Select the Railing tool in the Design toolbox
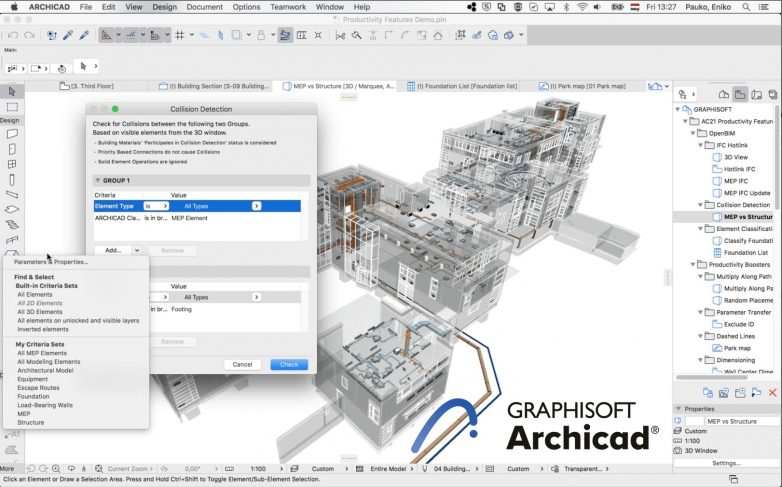Viewport: 782px width, 487px height. (12, 240)
